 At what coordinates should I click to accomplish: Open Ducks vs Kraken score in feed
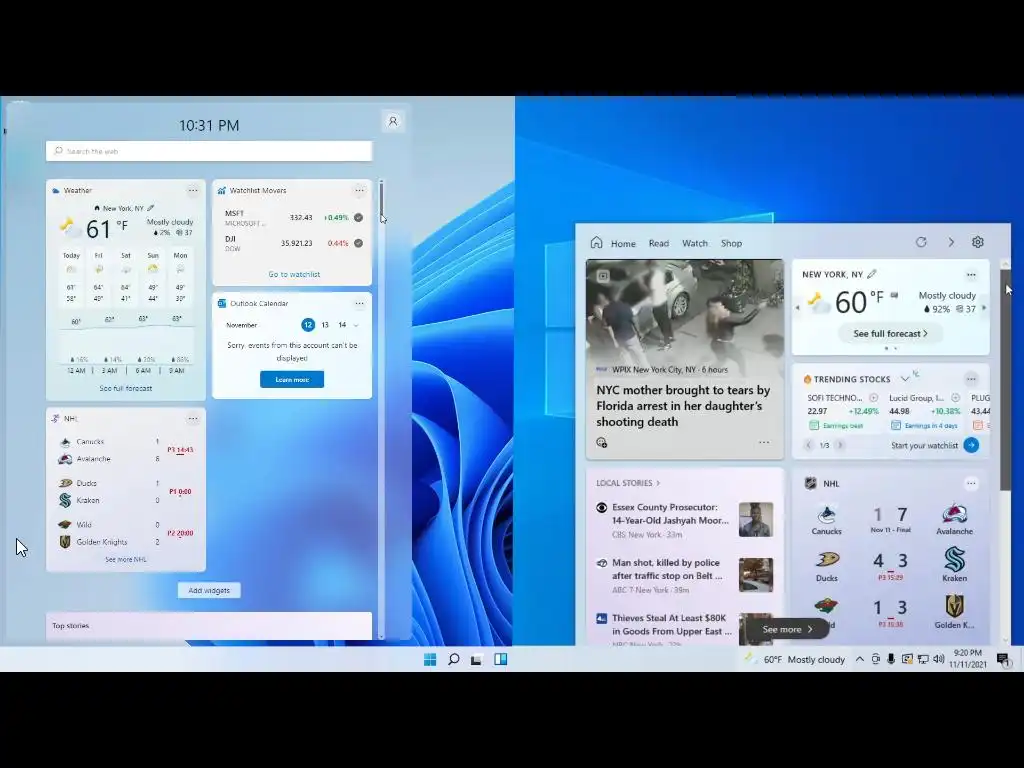[890, 566]
